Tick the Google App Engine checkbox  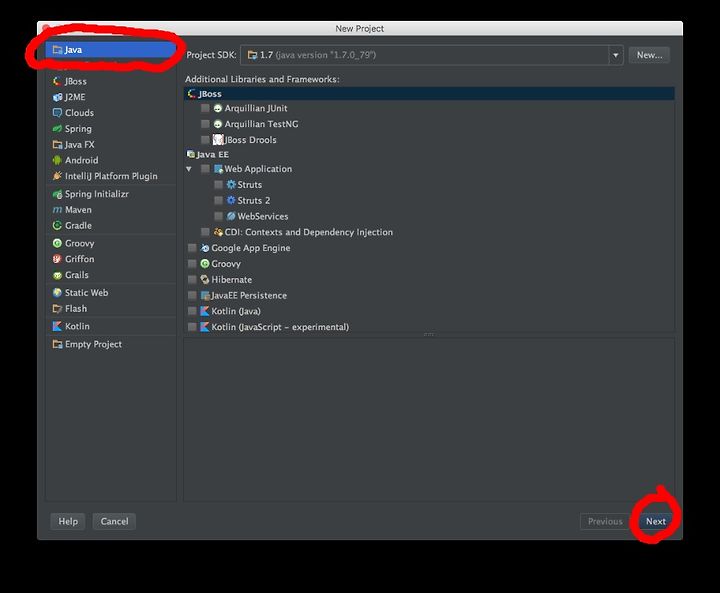pyautogui.click(x=192, y=248)
